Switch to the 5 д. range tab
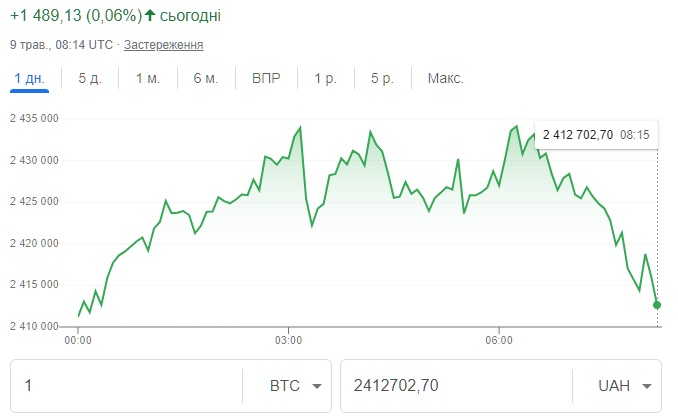Image resolution: width=678 pixels, height=418 pixels. [x=90, y=78]
